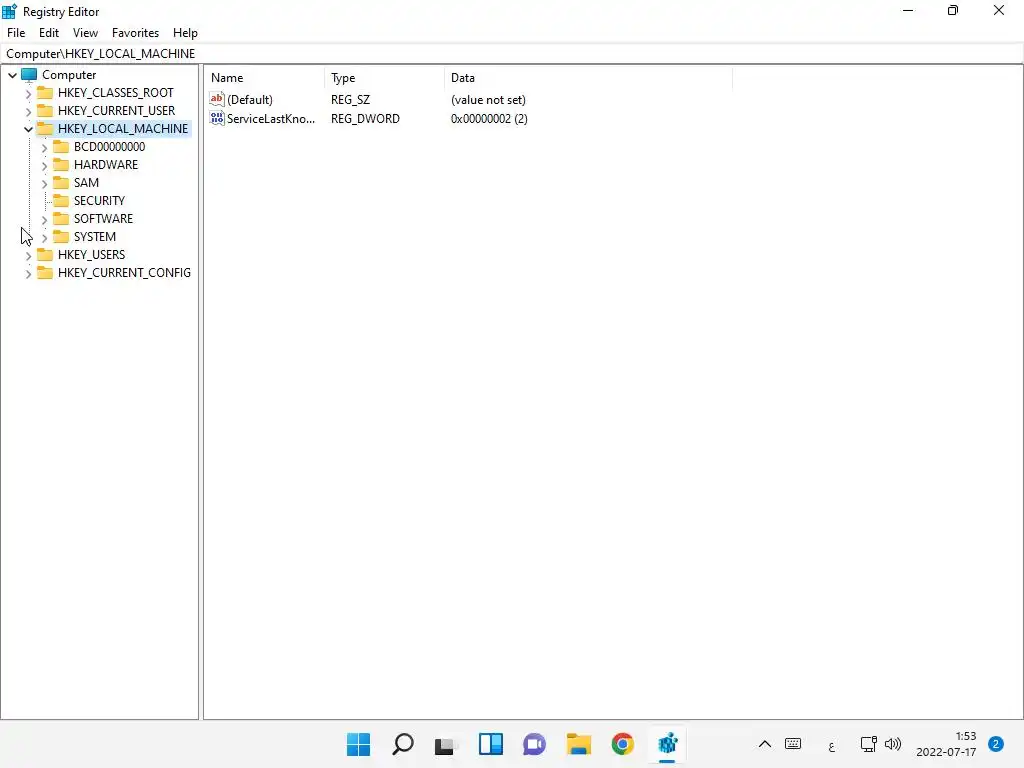Open the Widgets panel icon

(490, 744)
